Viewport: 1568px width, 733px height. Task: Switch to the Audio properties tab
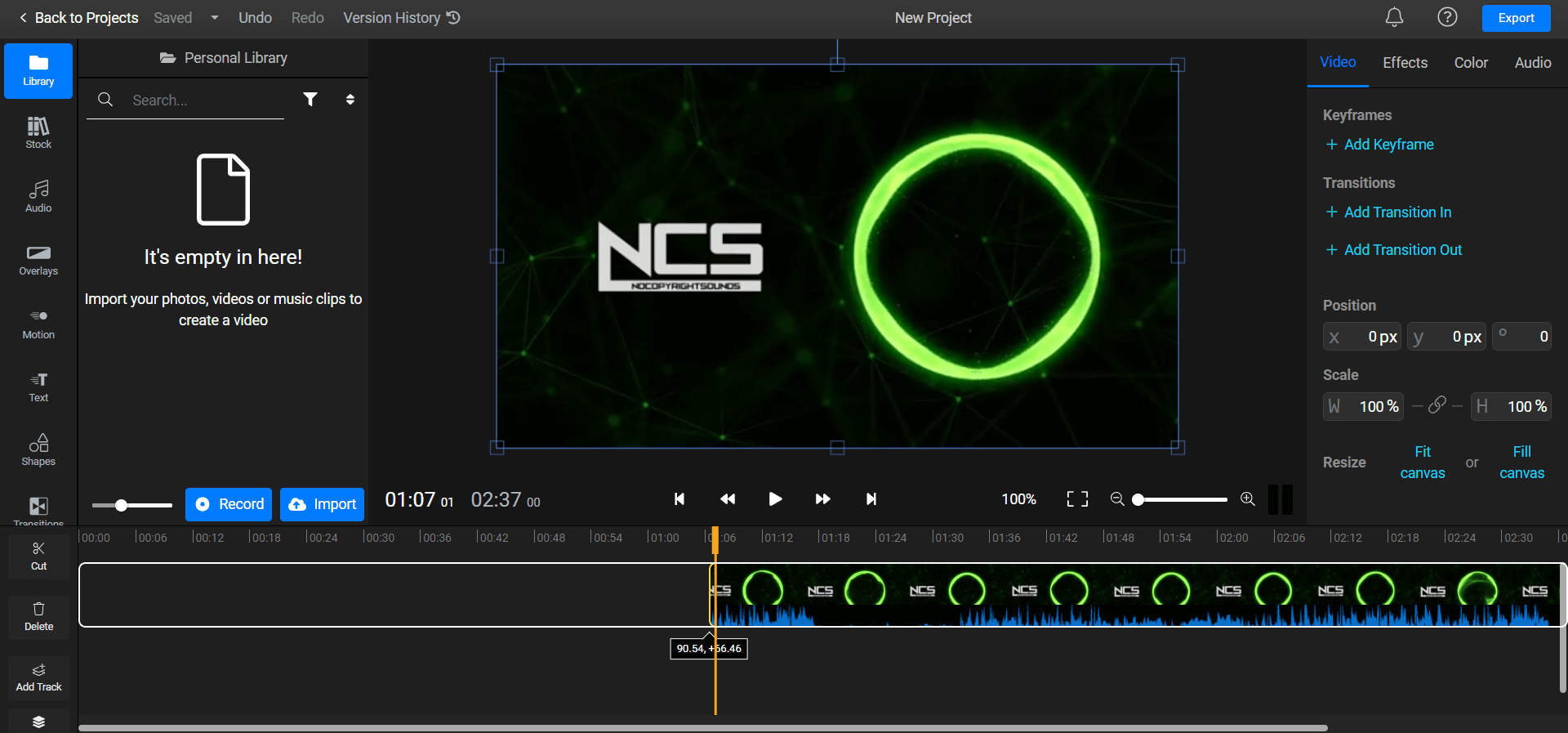pyautogui.click(x=1533, y=63)
